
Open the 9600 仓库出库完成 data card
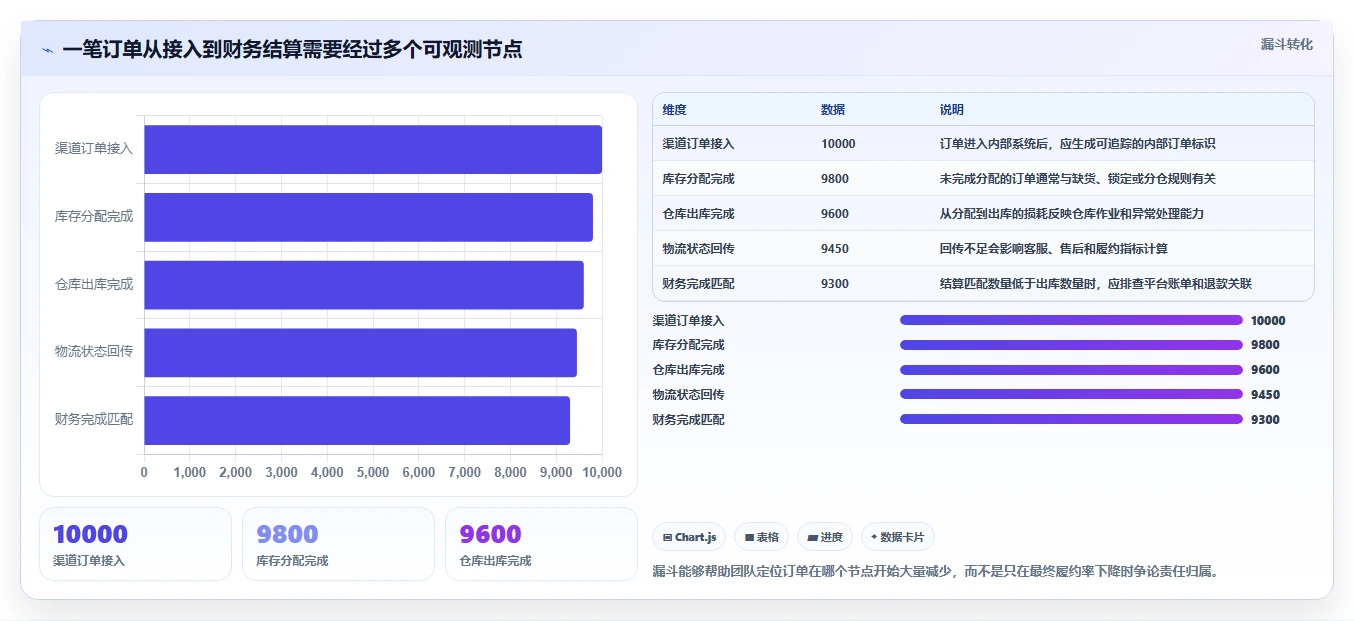click(541, 544)
